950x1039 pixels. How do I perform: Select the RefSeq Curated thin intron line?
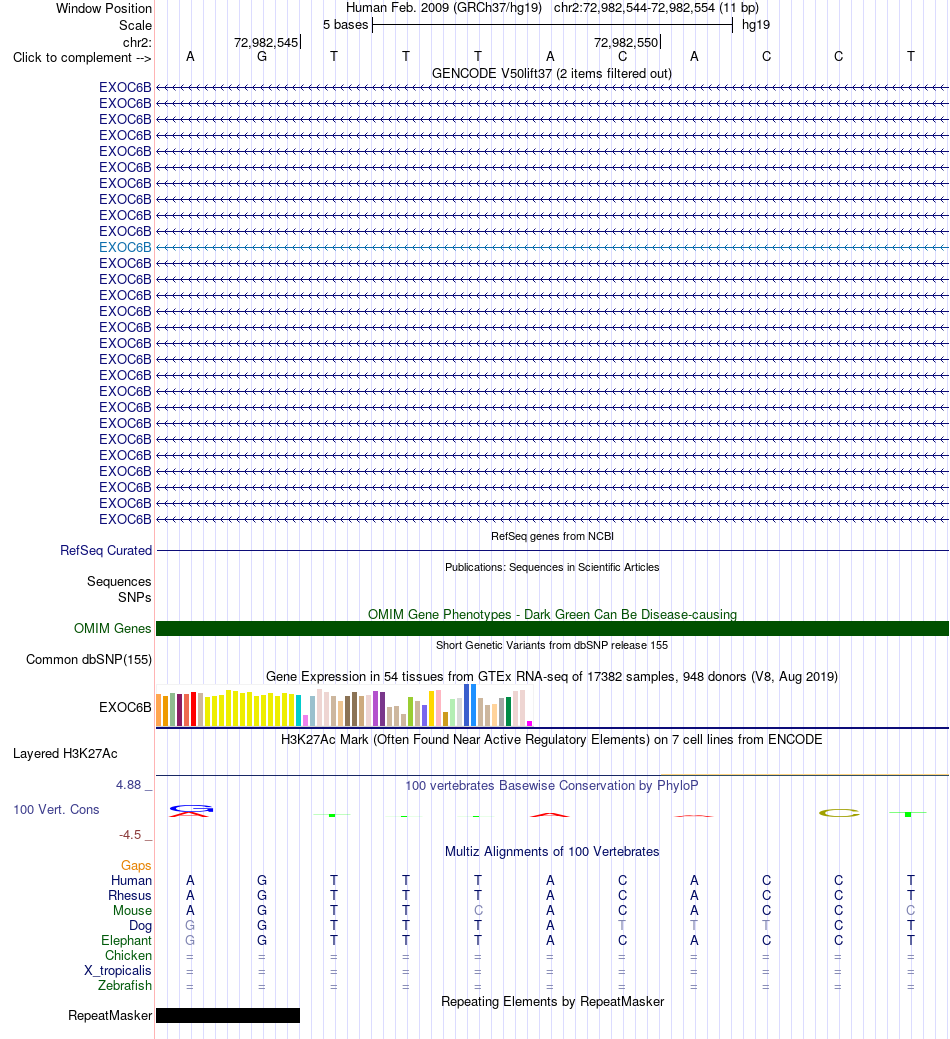point(552,550)
